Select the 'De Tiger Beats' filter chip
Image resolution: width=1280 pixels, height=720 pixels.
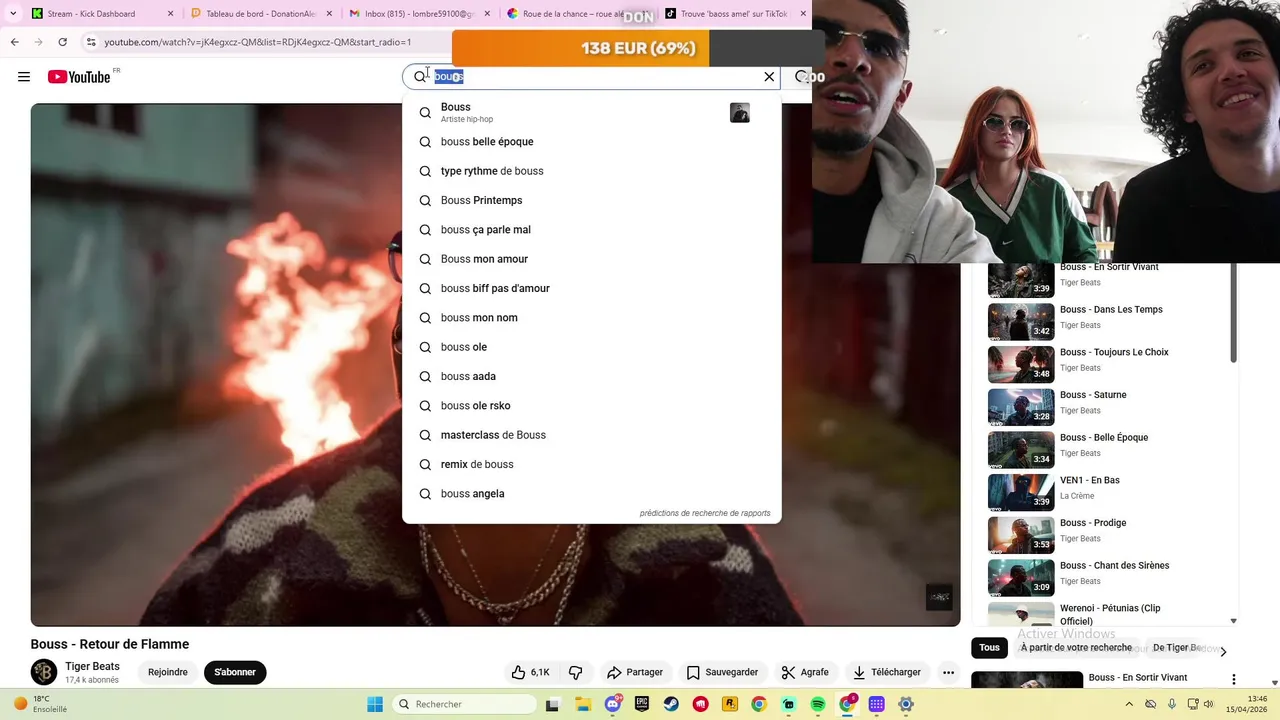coord(1177,647)
